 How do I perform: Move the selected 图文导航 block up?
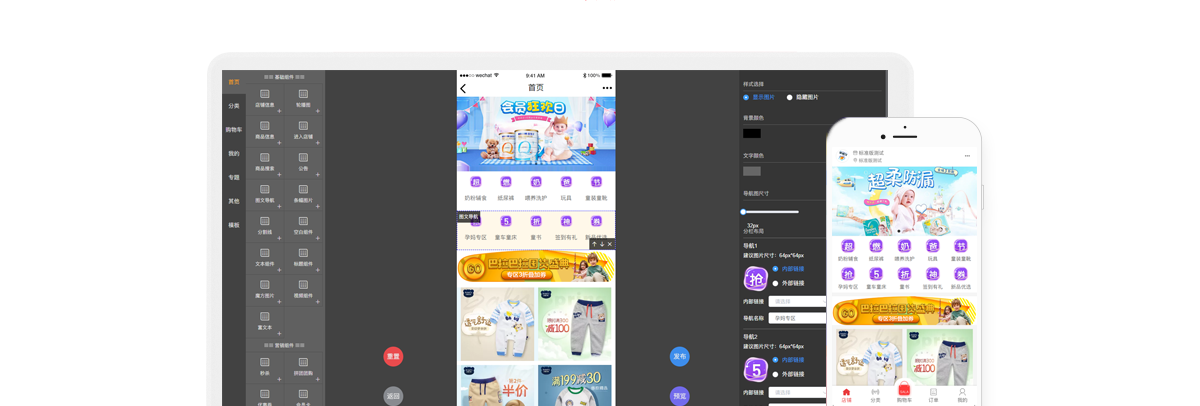click(594, 244)
